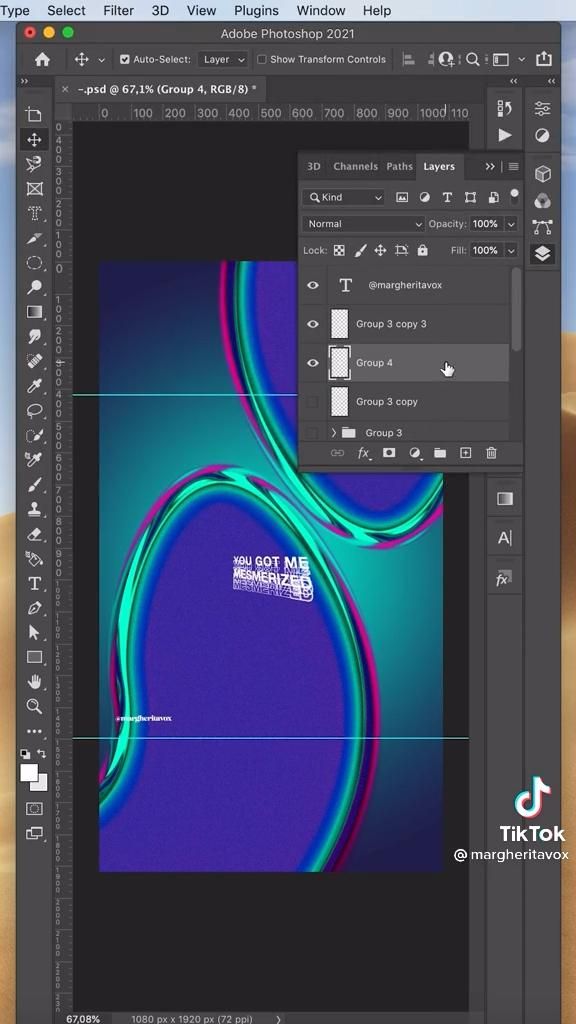Open the Normal blend mode dropdown
Screen dimensions: 576x1024
[364, 224]
